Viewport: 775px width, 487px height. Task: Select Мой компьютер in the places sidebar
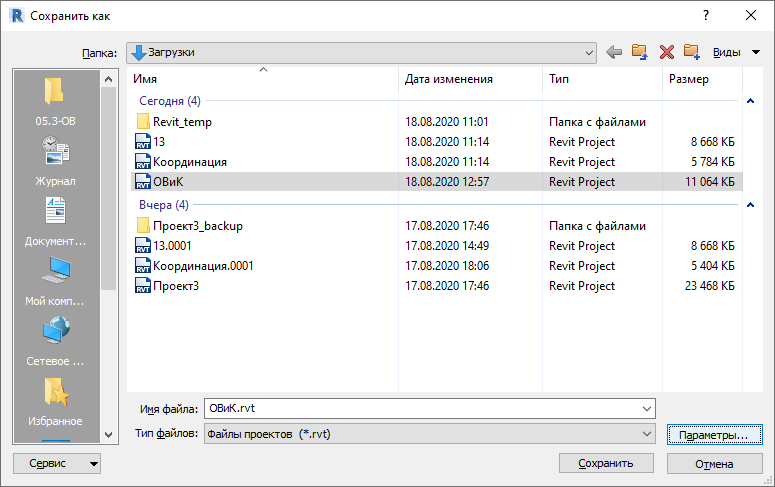click(55, 282)
